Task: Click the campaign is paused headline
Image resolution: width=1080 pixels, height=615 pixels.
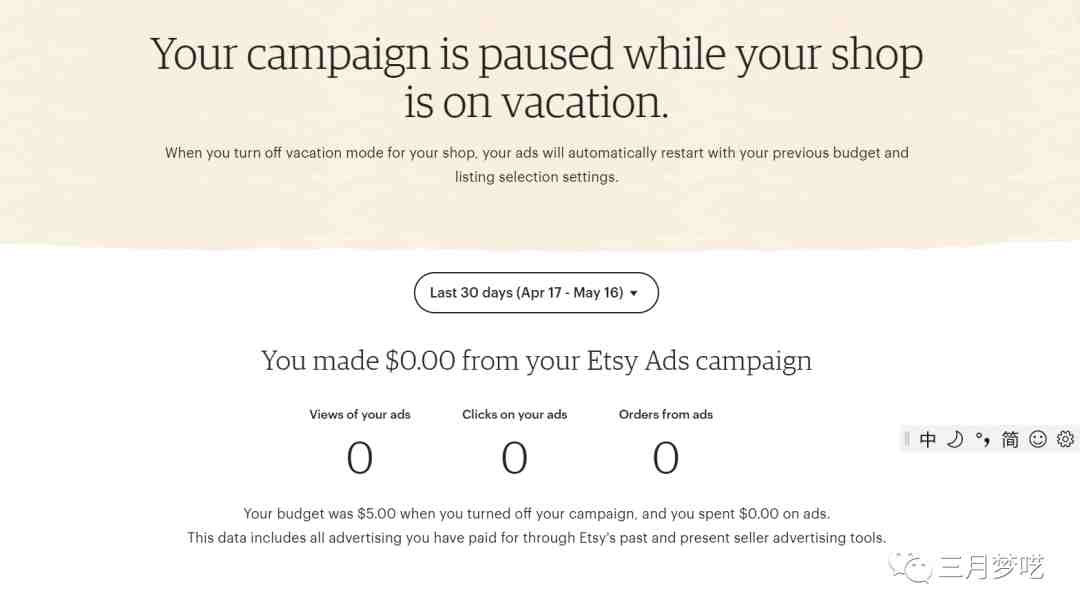Action: click(537, 79)
